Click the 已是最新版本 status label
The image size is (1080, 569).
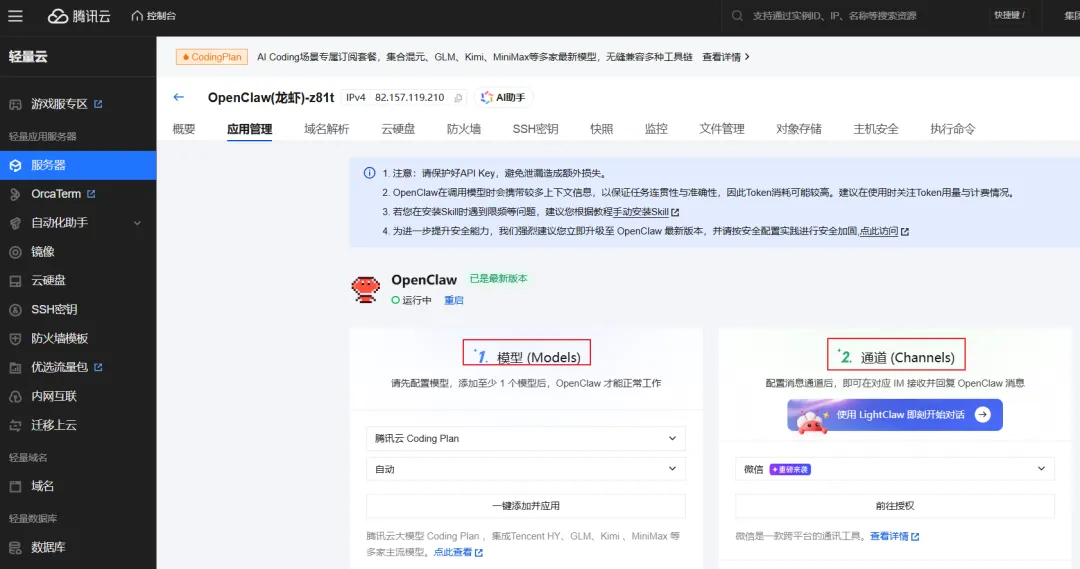[498, 278]
